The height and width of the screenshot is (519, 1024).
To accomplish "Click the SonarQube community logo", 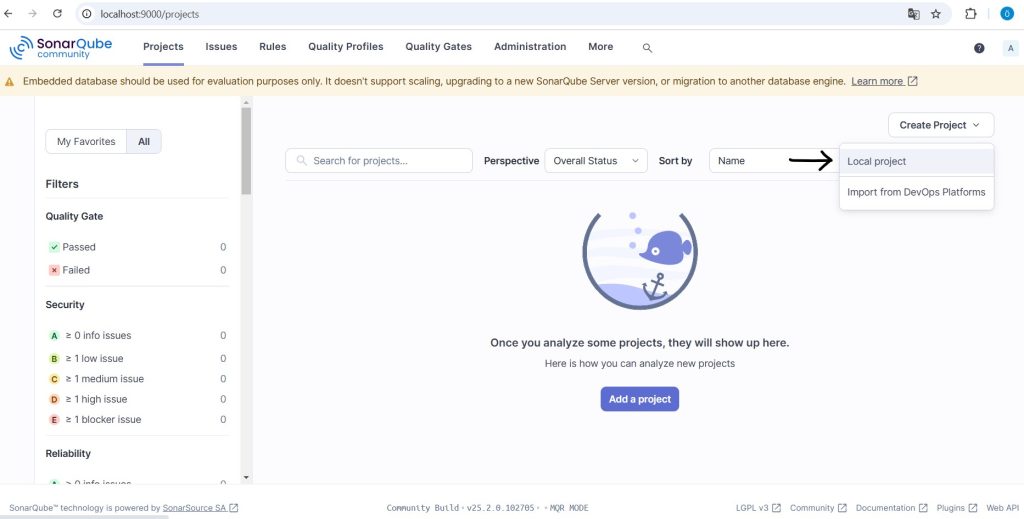I will (x=61, y=48).
